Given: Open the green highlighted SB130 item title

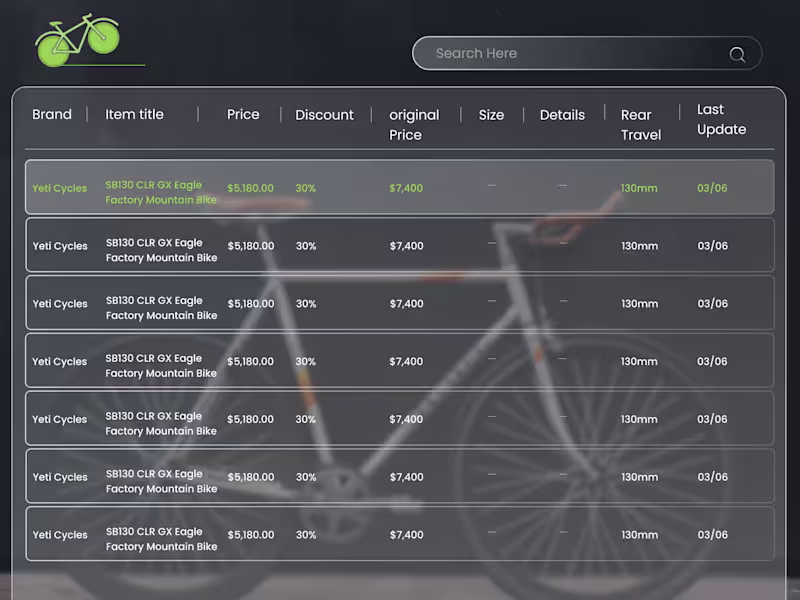Looking at the screenshot, I should tap(160, 192).
